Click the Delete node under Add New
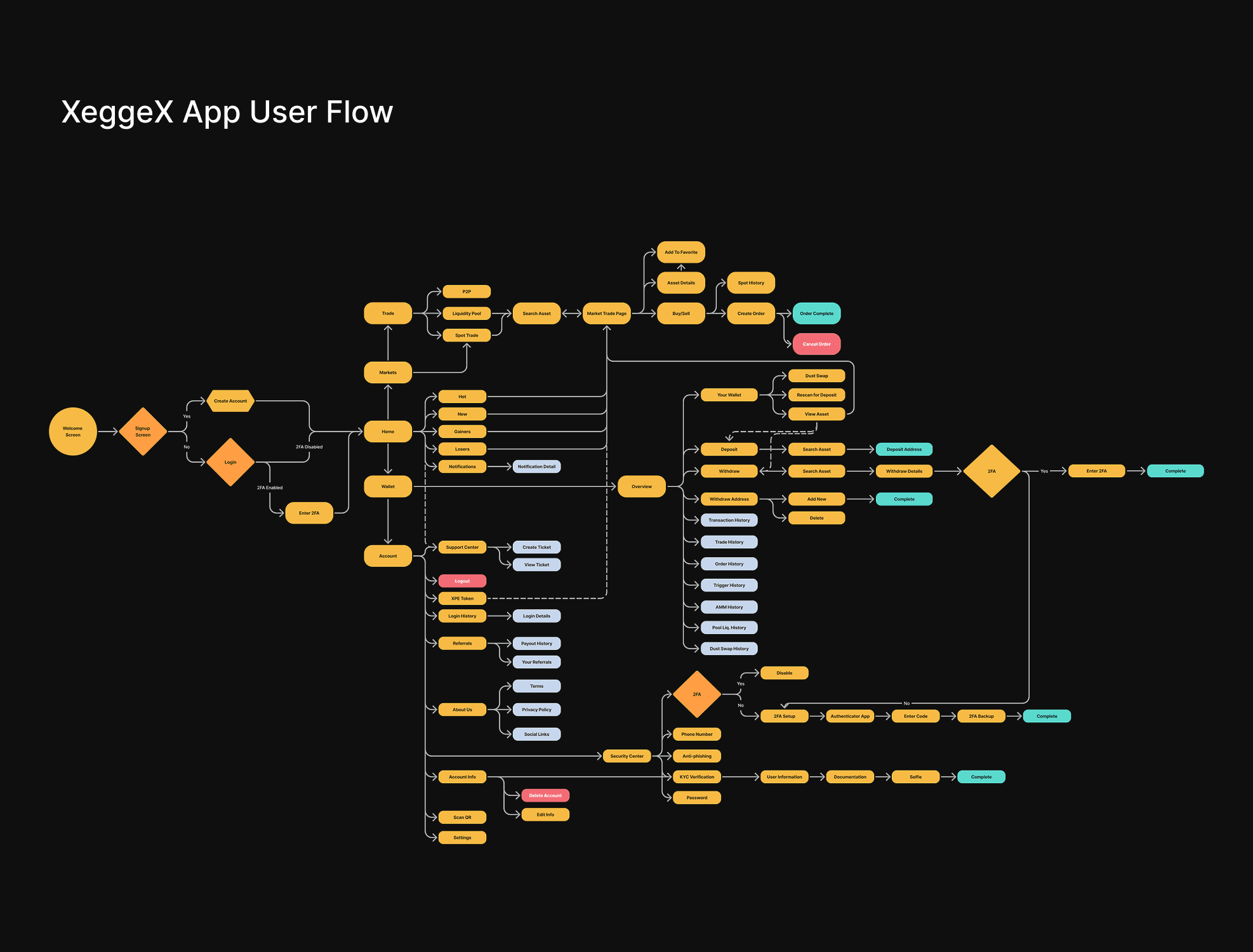Image resolution: width=1253 pixels, height=952 pixels. [817, 518]
